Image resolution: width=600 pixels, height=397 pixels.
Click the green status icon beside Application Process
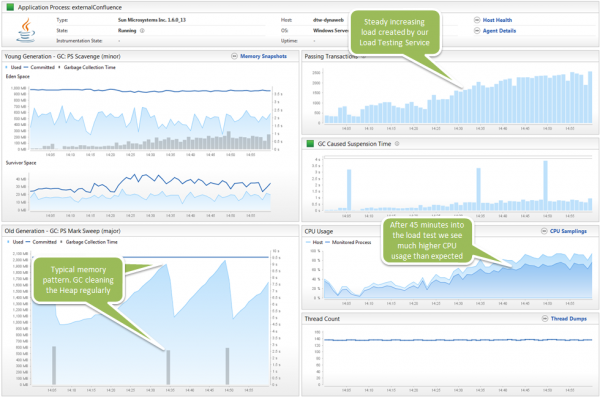point(11,7)
